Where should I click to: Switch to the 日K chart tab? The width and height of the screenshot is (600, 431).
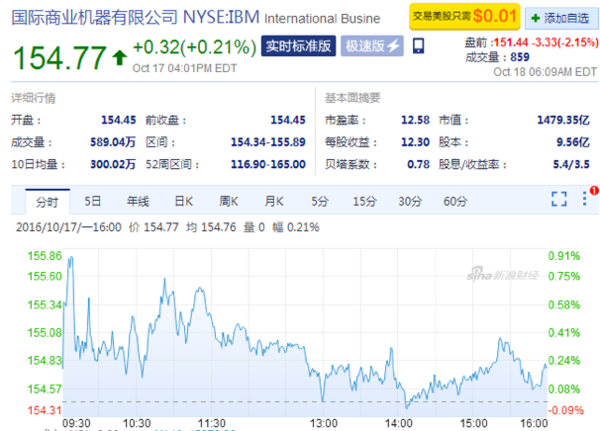(x=183, y=201)
